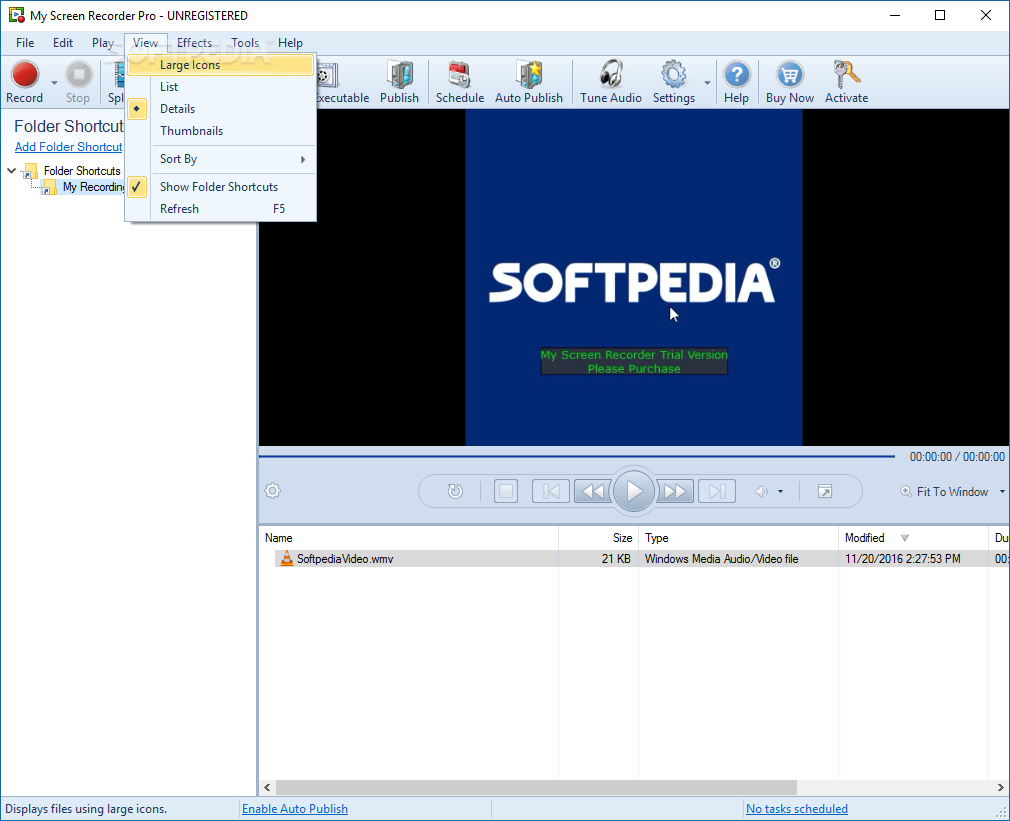Viewport: 1010px width, 821px height.
Task: Click the Folder Shortcuts root folder icon
Action: (30, 171)
